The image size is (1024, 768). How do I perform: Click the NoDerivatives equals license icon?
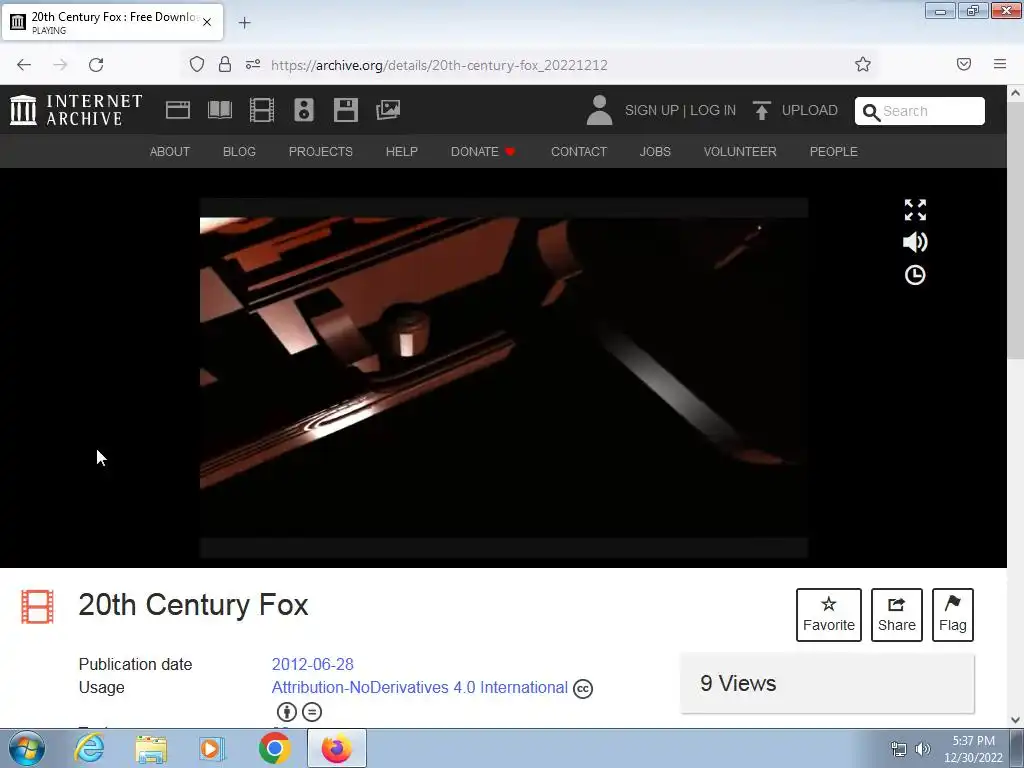click(x=312, y=712)
